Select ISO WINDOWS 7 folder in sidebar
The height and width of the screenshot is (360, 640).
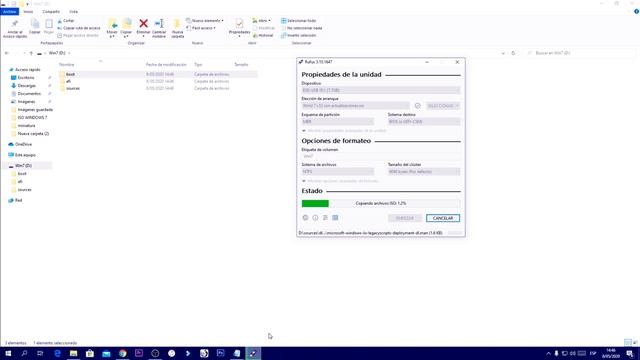pos(32,118)
